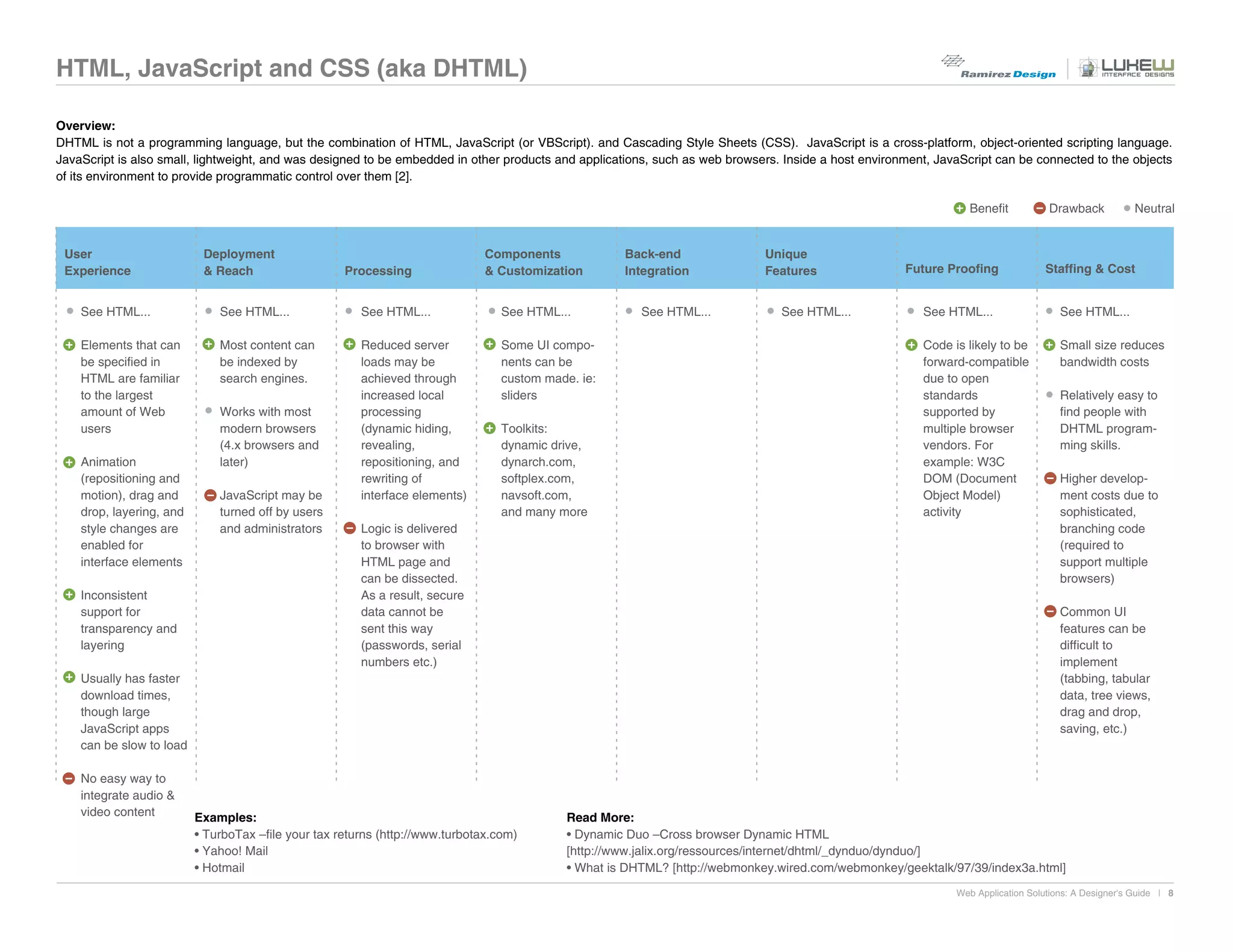Click red minus beside 'Logic is delivered'
The height and width of the screenshot is (952, 1233).
coord(350,528)
